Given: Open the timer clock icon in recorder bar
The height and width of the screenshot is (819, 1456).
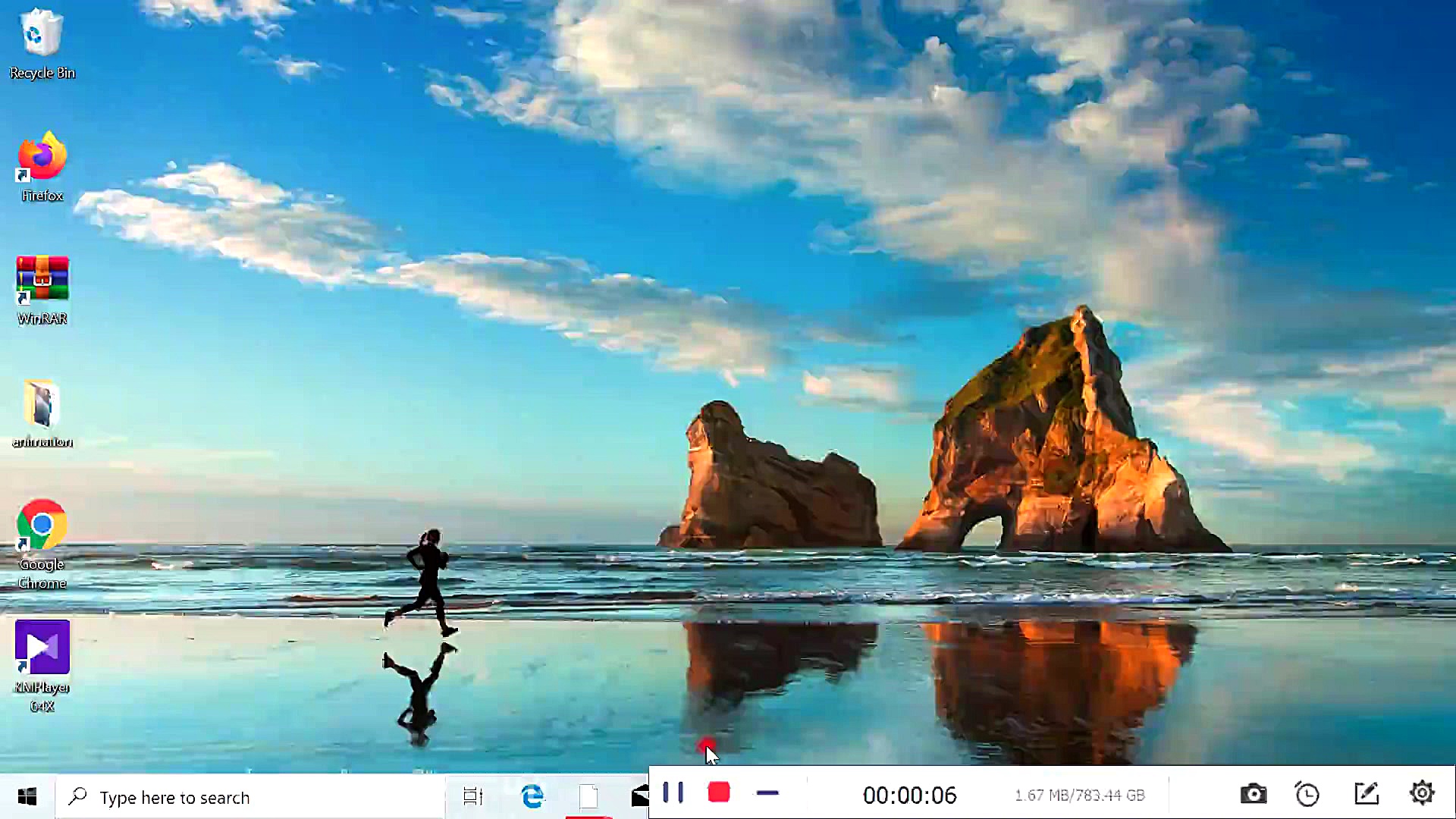Looking at the screenshot, I should point(1307,794).
